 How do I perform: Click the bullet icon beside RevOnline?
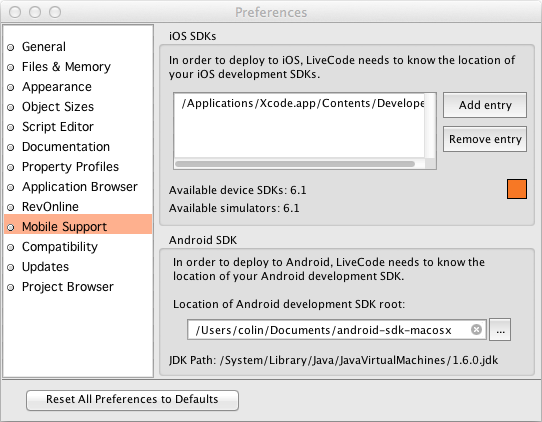click(11, 207)
